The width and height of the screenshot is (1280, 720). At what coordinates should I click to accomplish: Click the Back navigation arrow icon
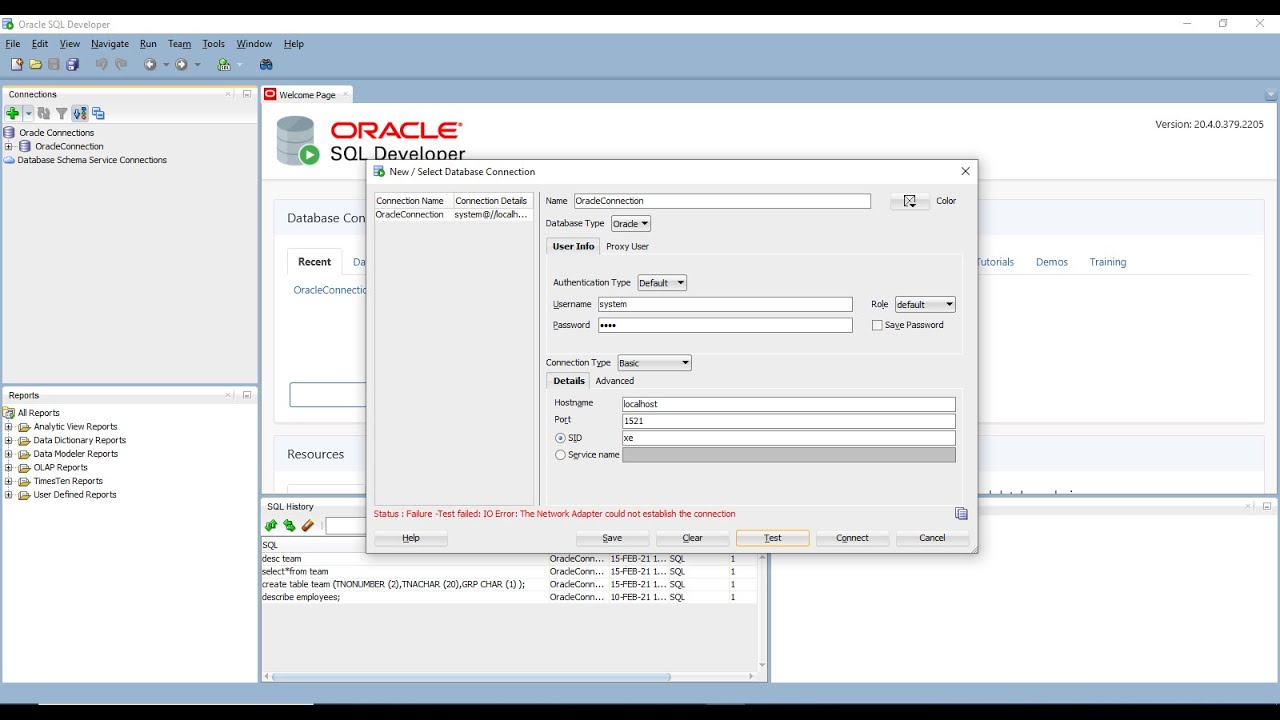(x=150, y=64)
